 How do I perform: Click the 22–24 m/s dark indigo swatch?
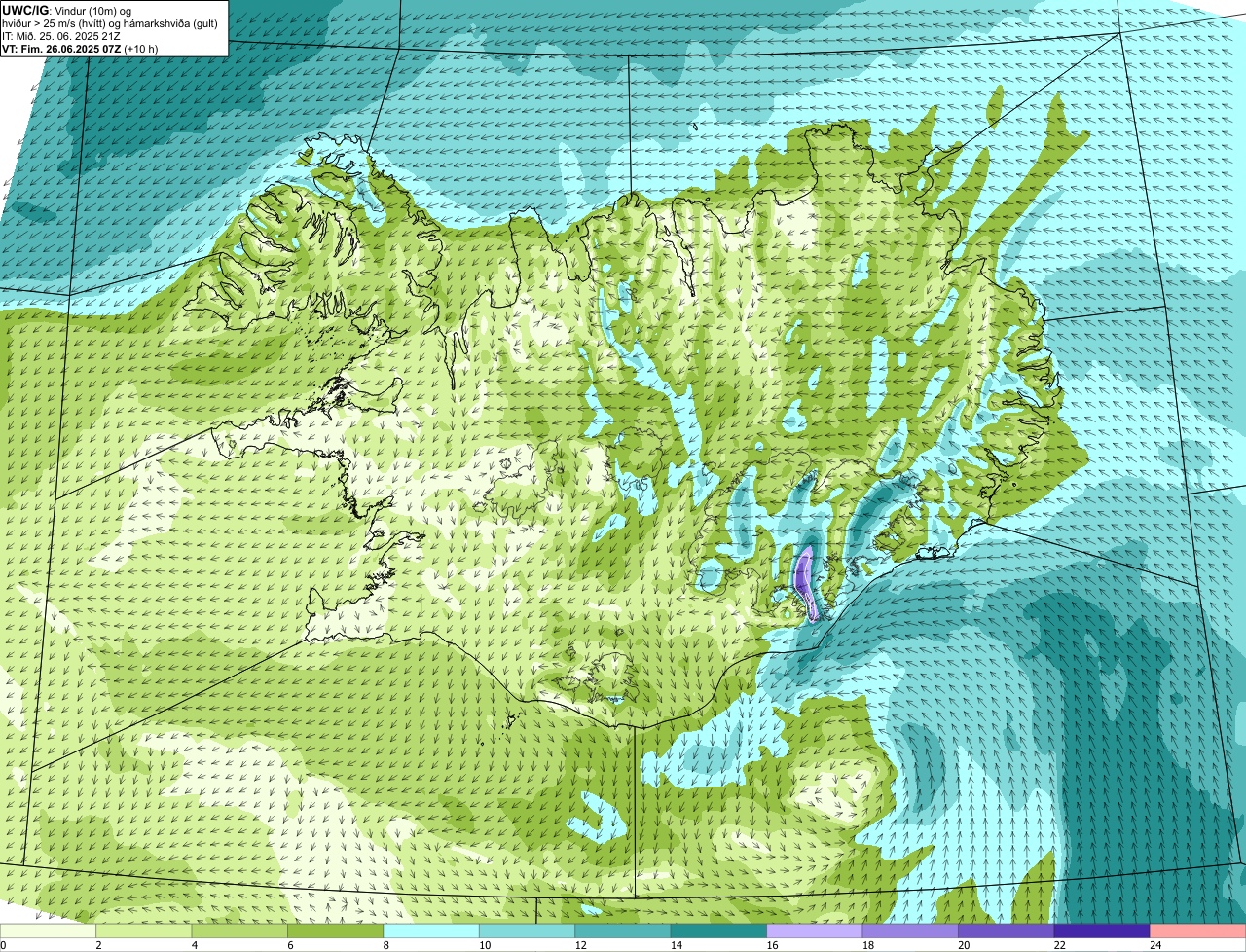(x=1102, y=932)
